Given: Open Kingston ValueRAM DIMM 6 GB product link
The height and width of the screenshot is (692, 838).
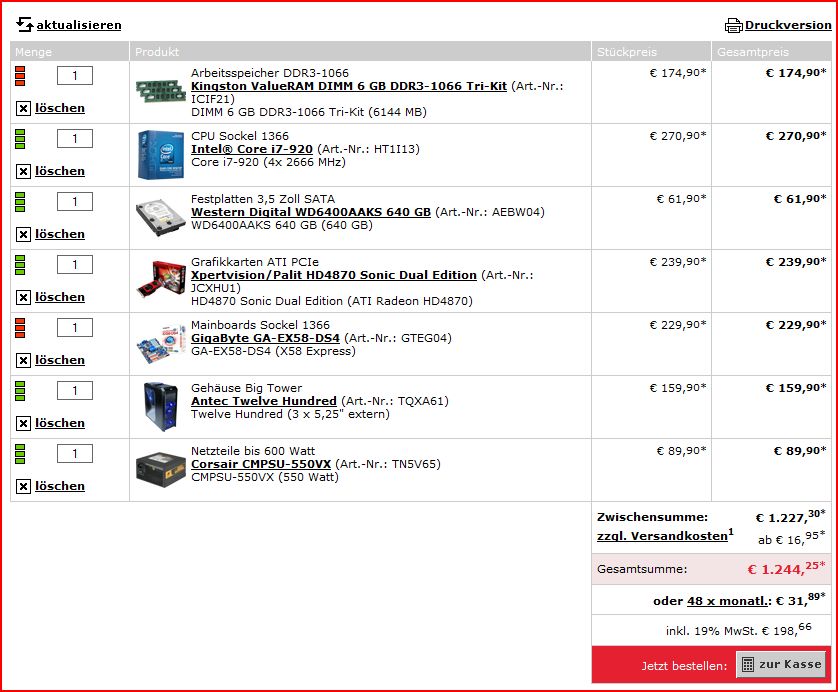Looking at the screenshot, I should click(348, 86).
